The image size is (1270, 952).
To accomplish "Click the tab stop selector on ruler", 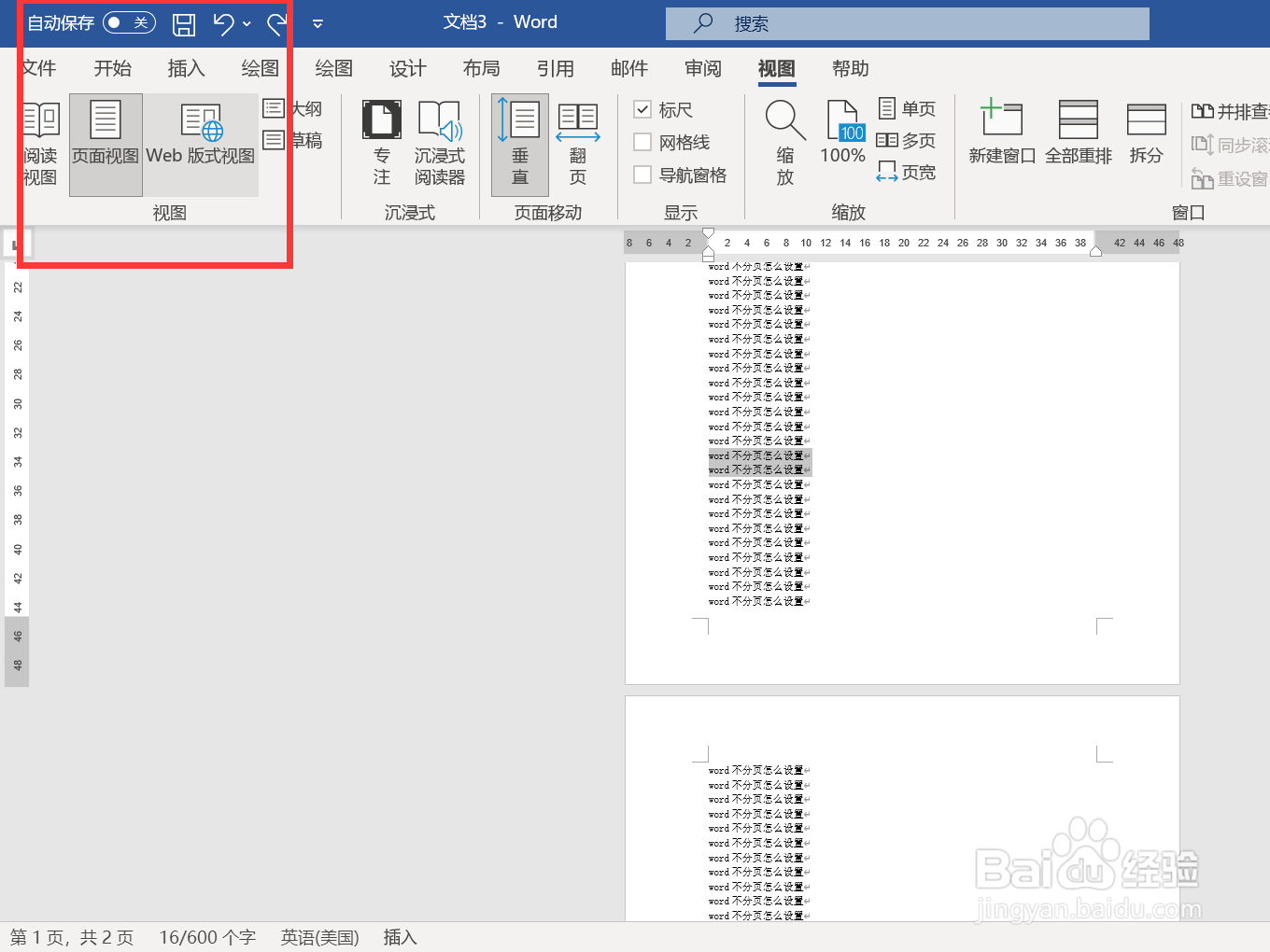I will tap(18, 245).
